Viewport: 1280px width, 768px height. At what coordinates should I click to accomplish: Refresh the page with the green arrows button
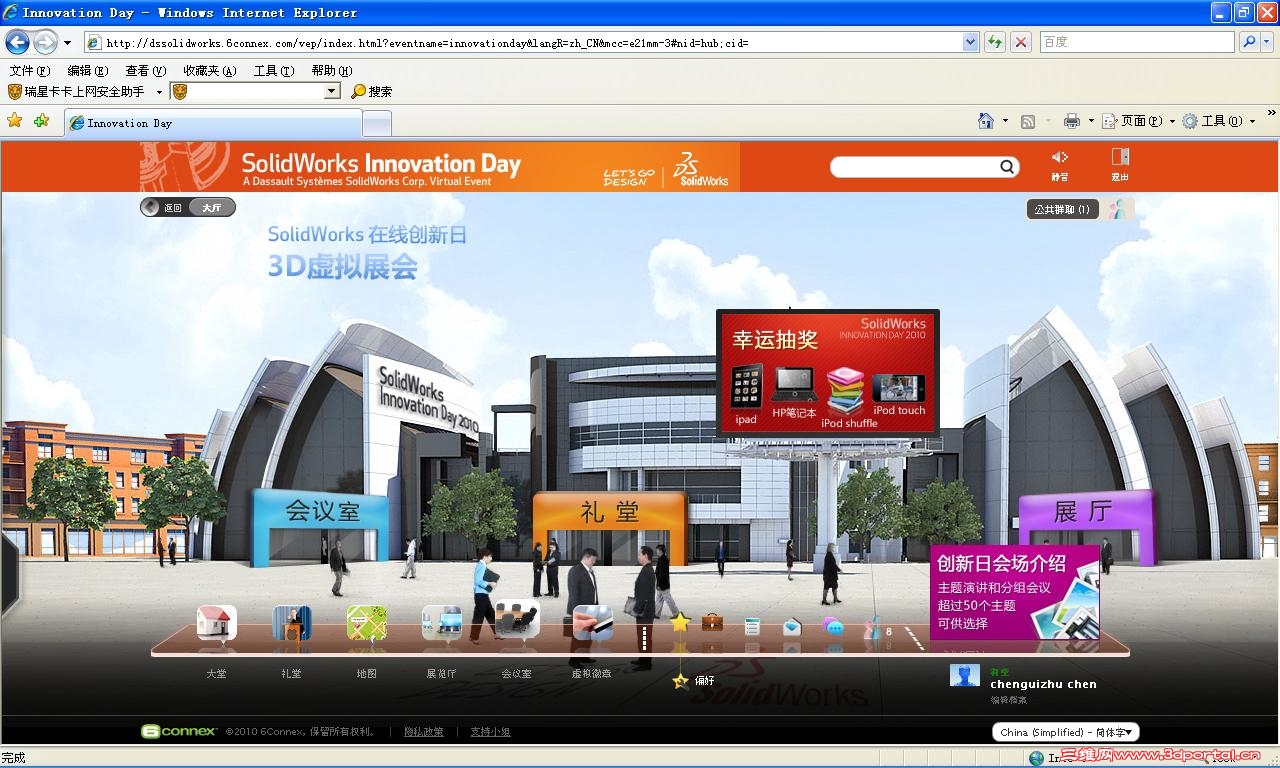(x=994, y=42)
